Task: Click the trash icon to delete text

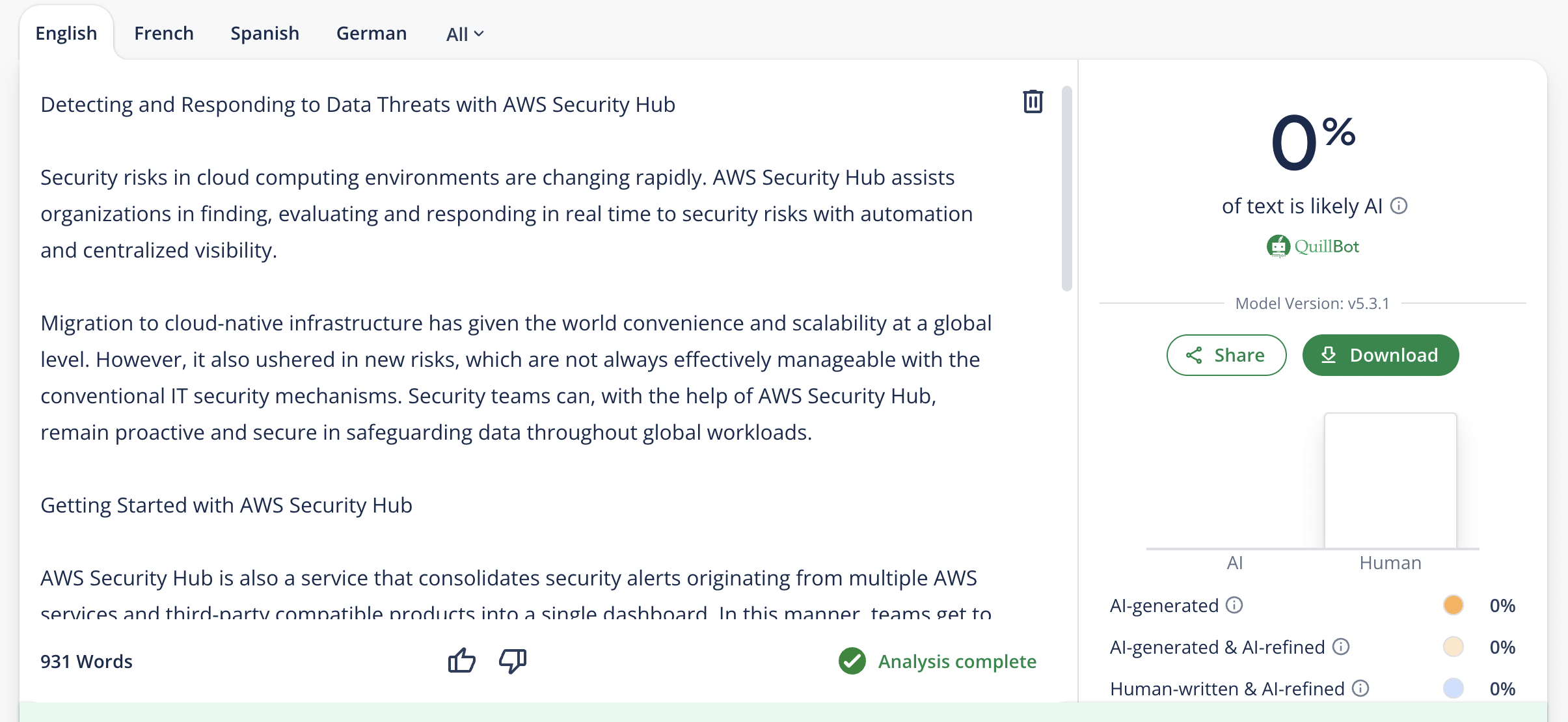Action: 1033,102
